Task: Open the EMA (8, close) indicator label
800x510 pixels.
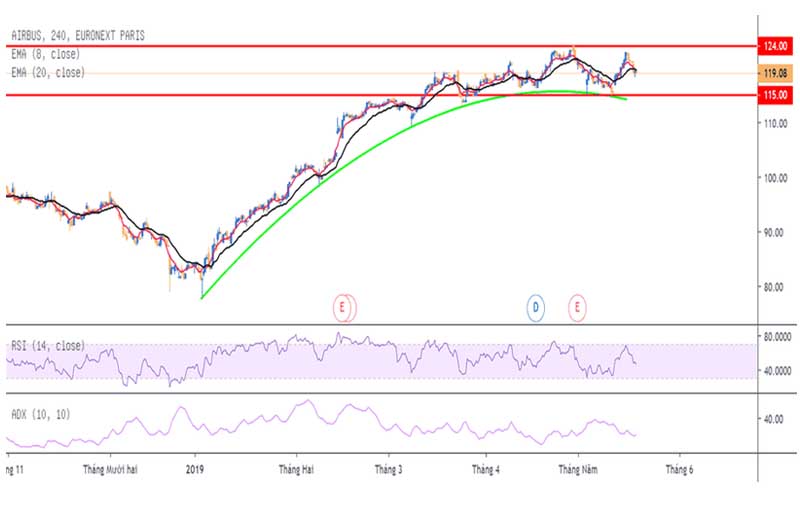Action: click(46, 54)
